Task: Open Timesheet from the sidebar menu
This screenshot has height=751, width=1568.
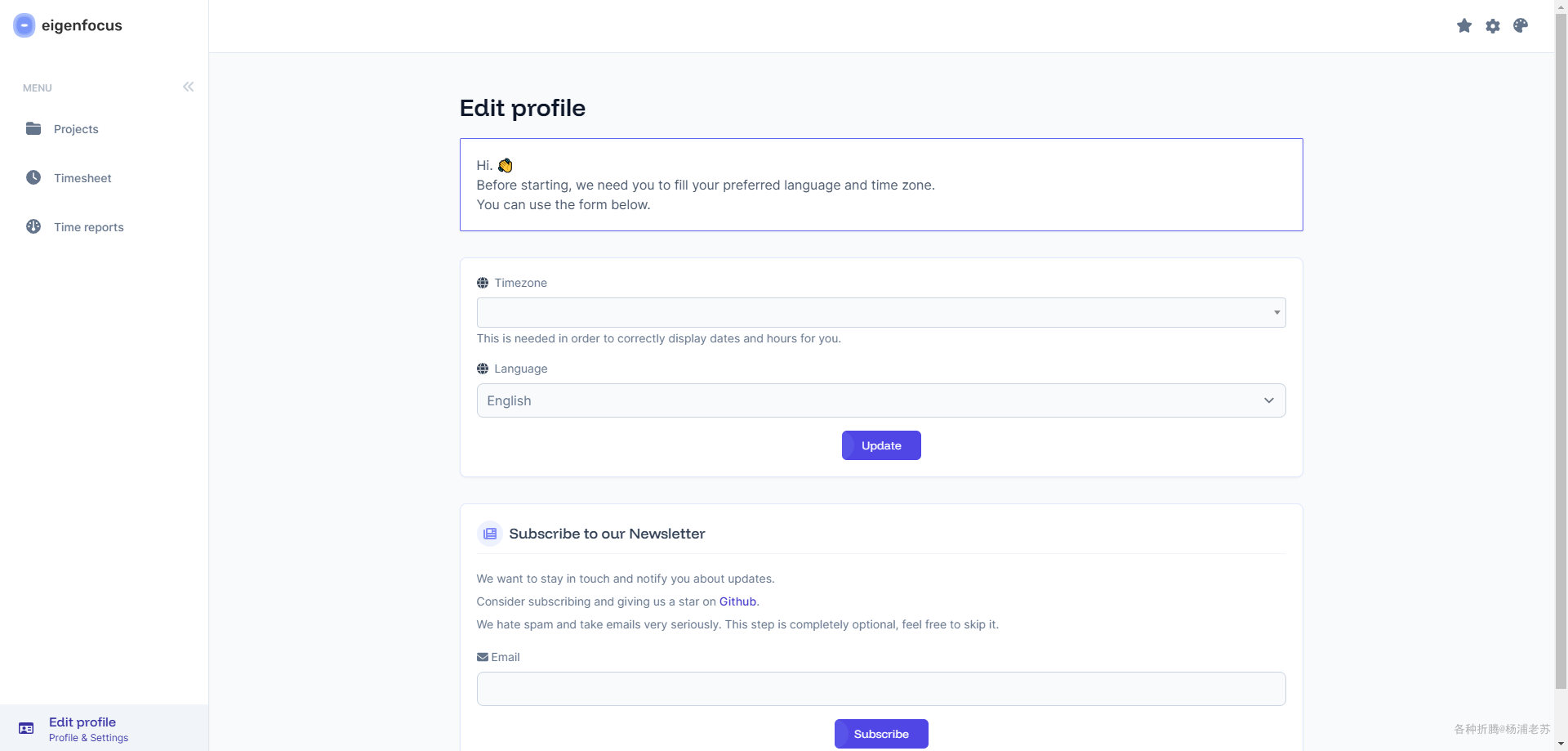Action: pos(82,178)
